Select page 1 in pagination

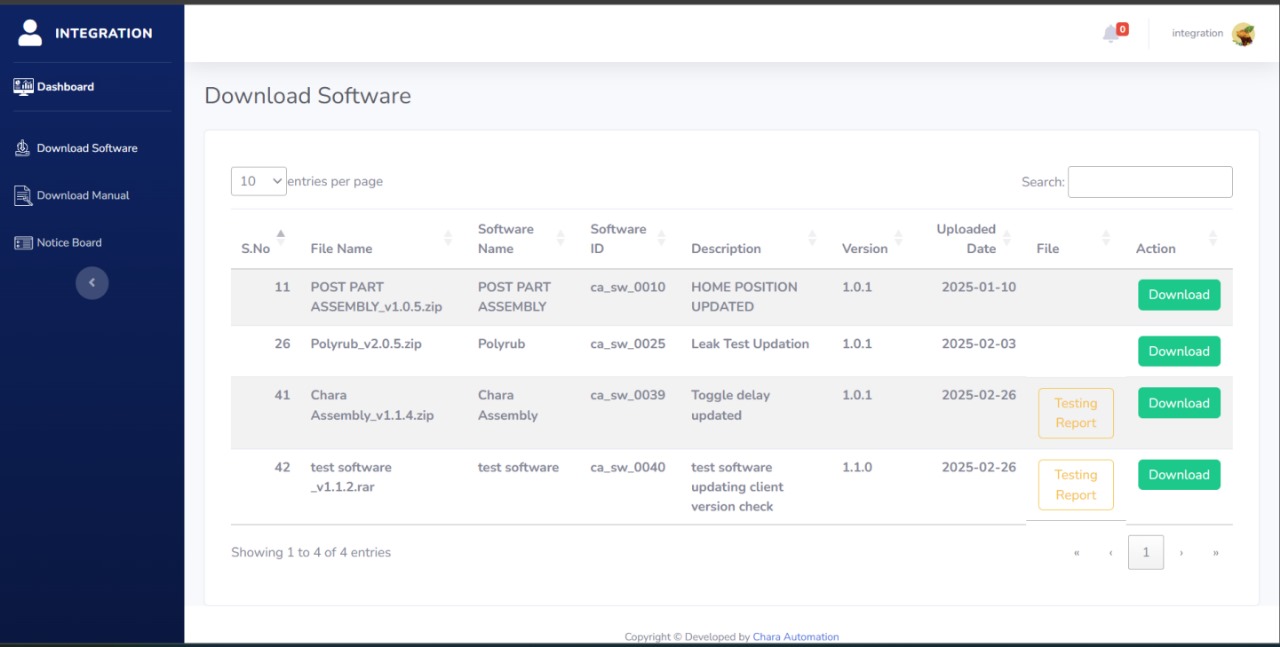click(x=1145, y=552)
